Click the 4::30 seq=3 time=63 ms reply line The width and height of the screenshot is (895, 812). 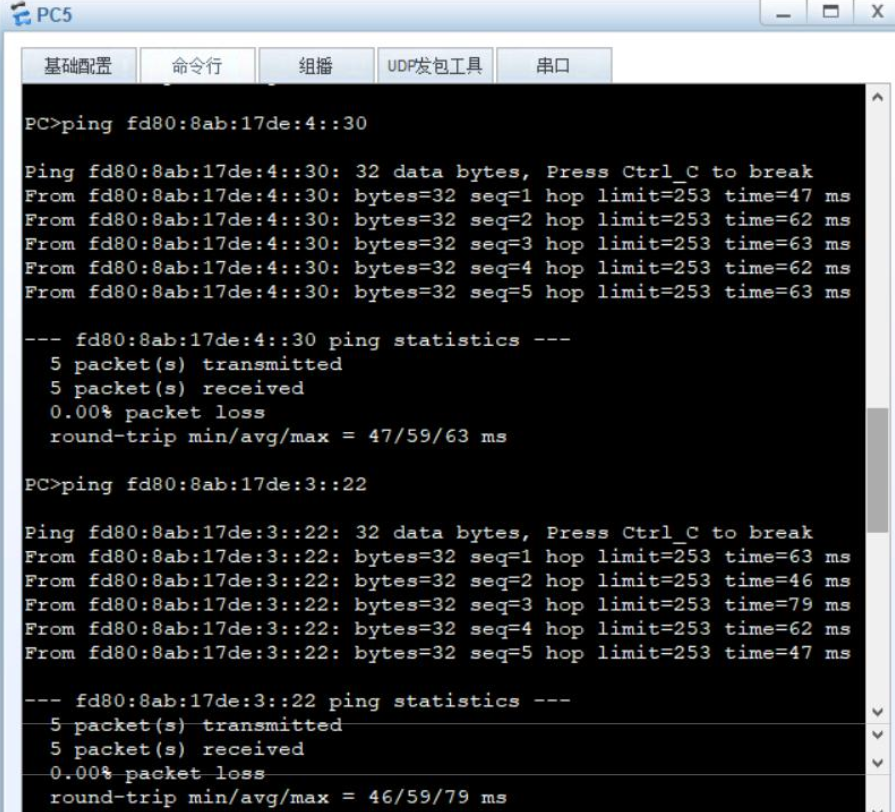click(x=437, y=244)
